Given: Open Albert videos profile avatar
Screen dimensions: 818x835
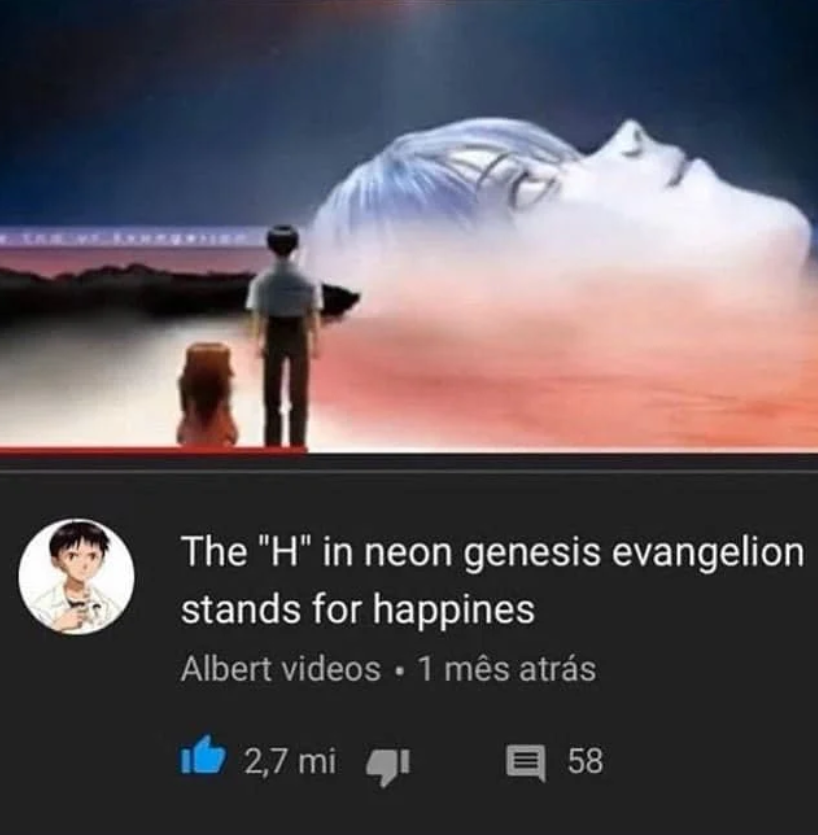Looking at the screenshot, I should point(77,577).
